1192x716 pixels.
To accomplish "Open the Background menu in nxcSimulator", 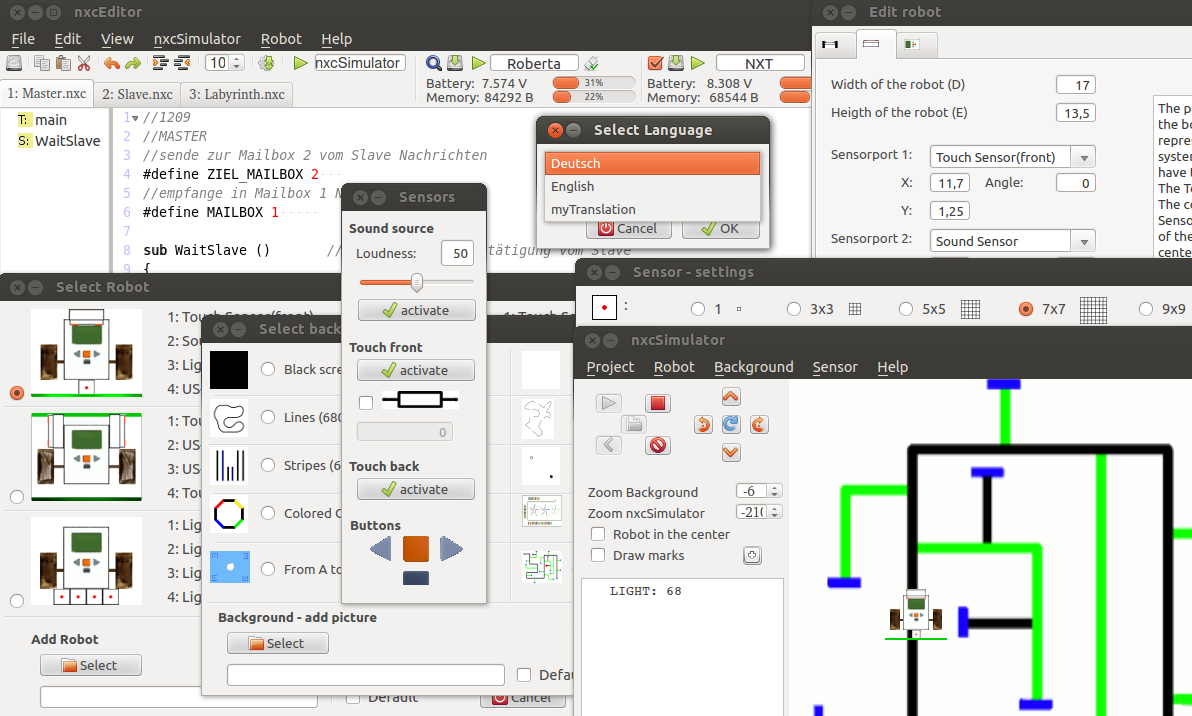I will click(753, 367).
